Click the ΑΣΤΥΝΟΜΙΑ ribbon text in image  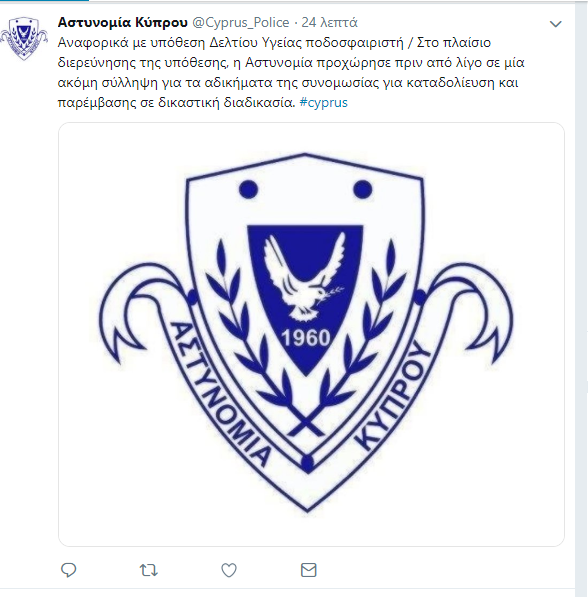click(220, 395)
